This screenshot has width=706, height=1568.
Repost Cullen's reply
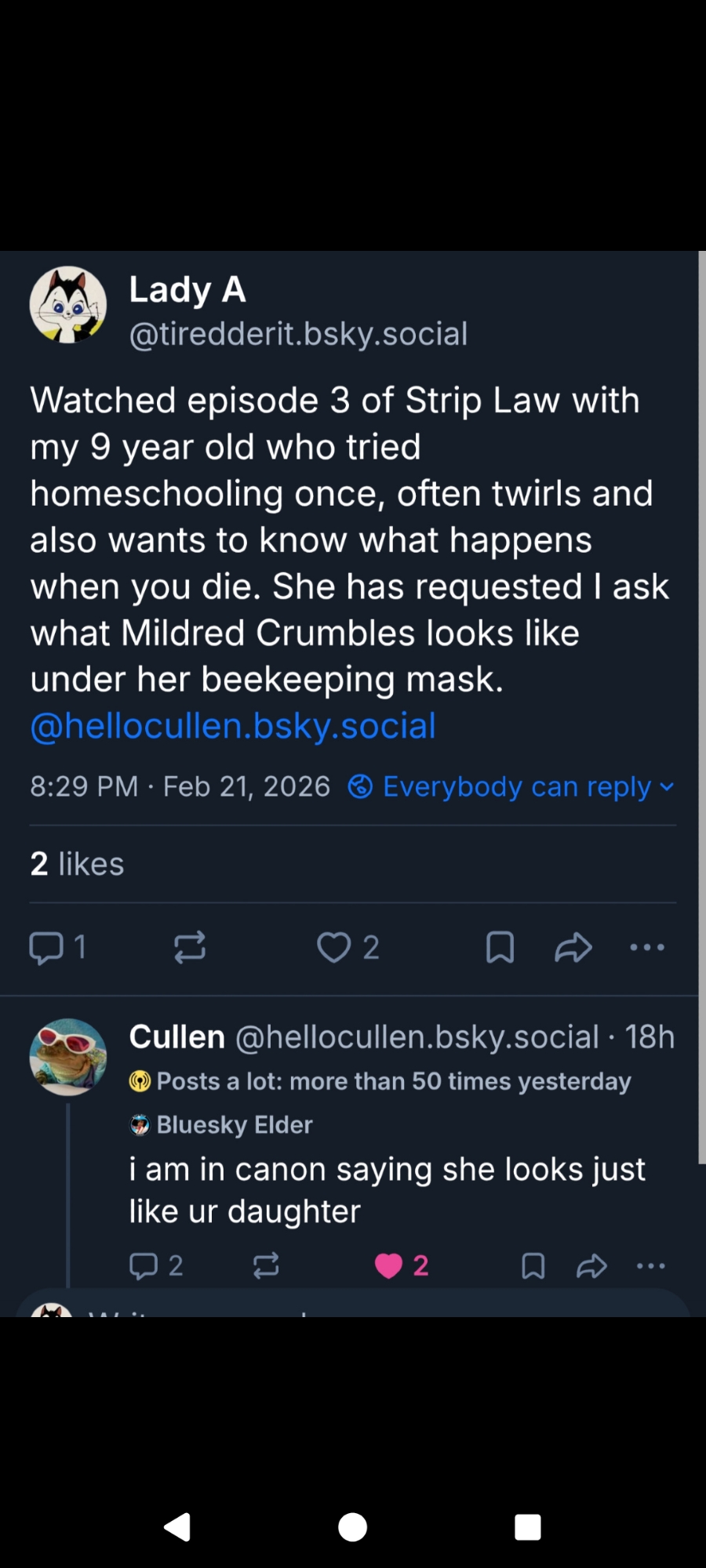(x=266, y=1265)
